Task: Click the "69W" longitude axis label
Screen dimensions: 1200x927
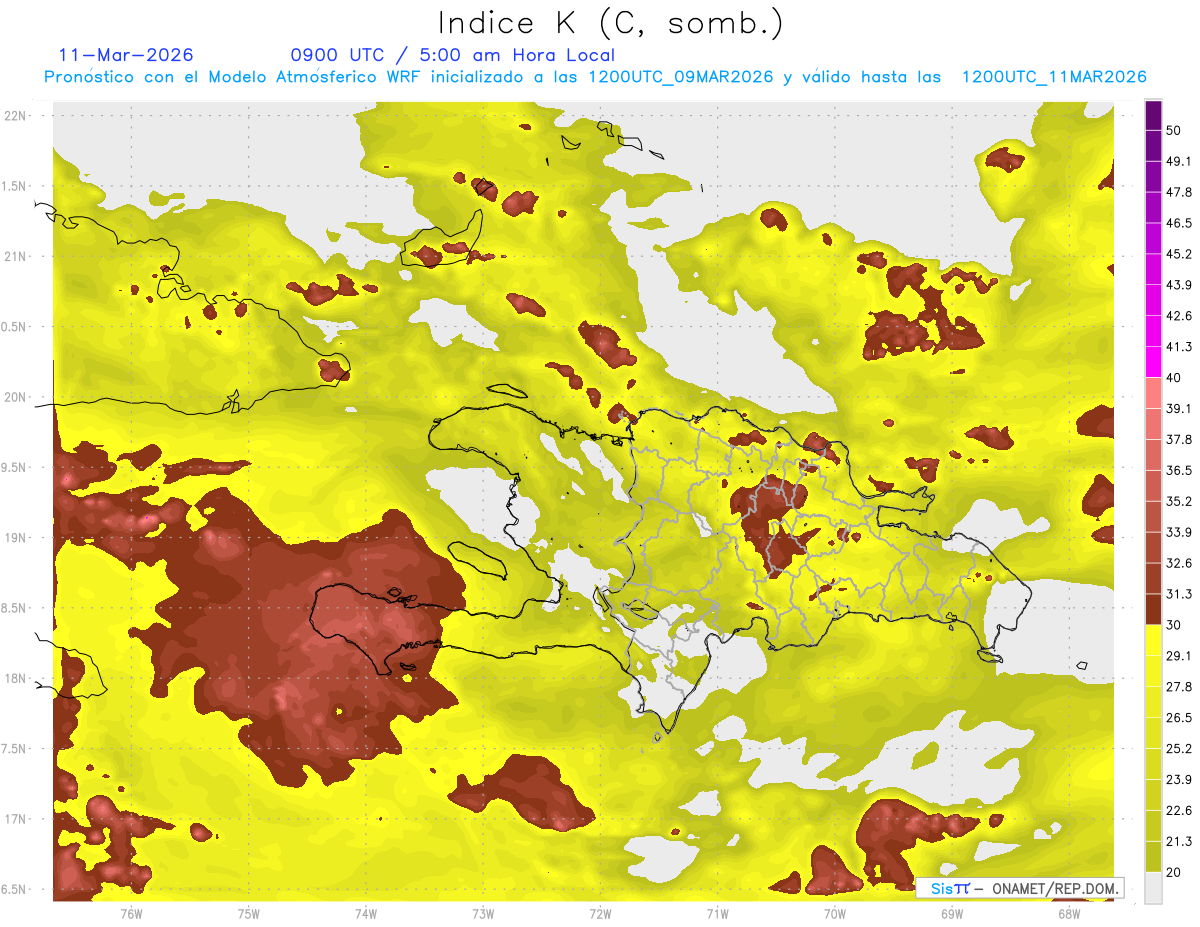Action: point(952,914)
